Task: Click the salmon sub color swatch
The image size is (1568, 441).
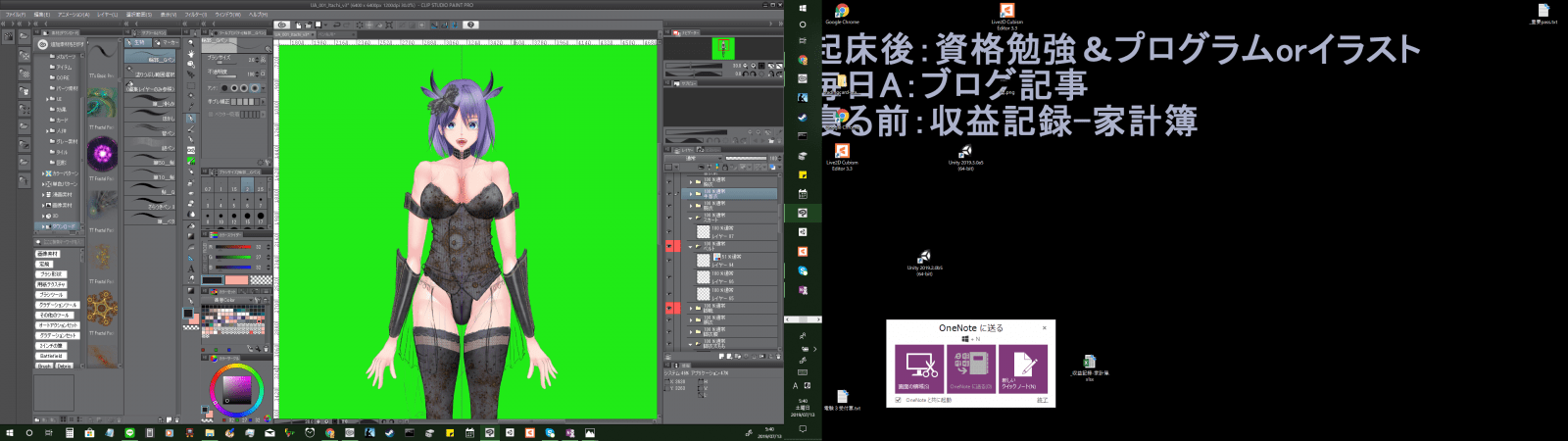Action: point(236,279)
